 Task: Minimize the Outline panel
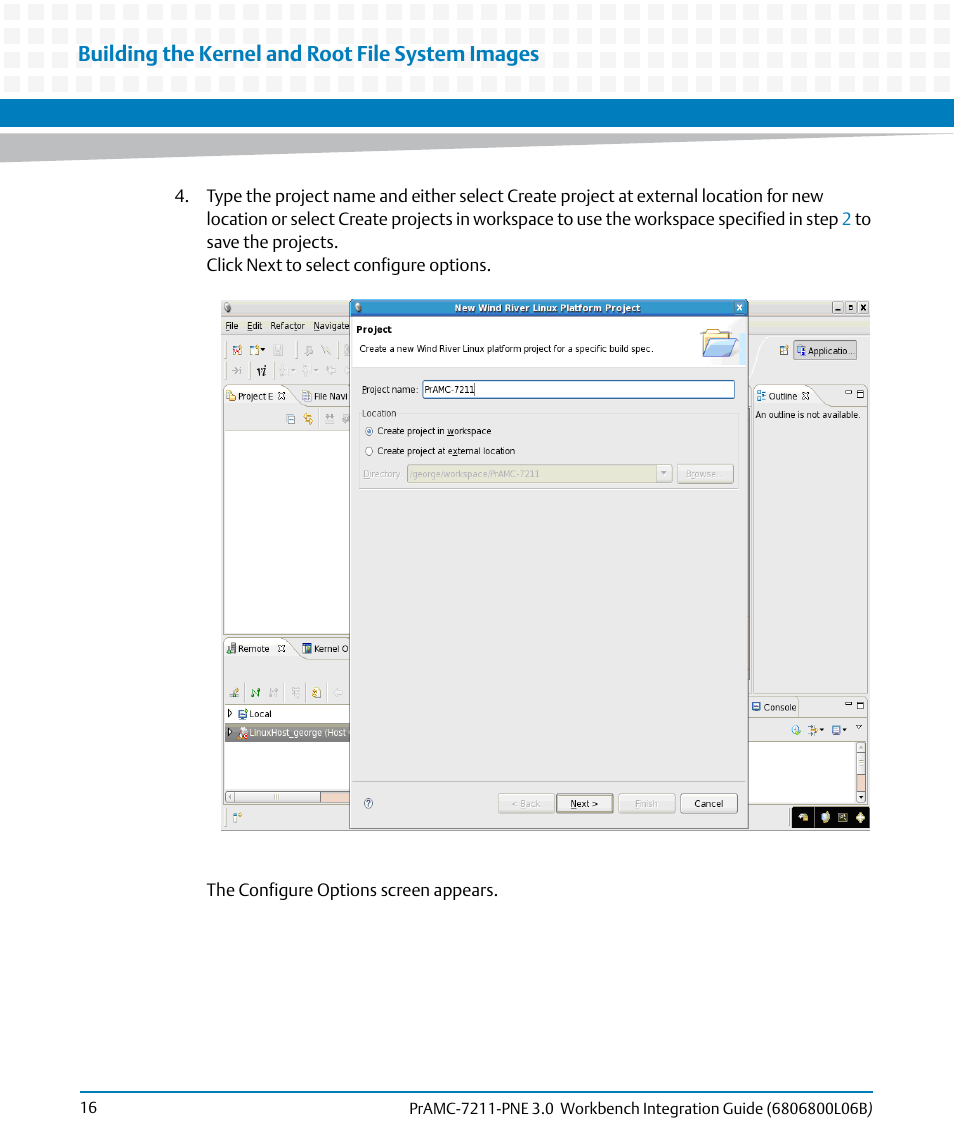(849, 394)
